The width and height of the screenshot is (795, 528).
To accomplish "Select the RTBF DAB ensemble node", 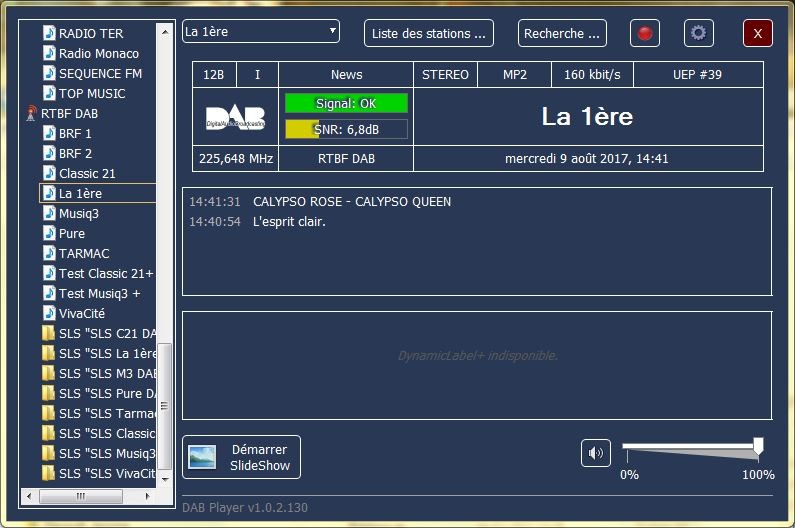I will pyautogui.click(x=69, y=114).
